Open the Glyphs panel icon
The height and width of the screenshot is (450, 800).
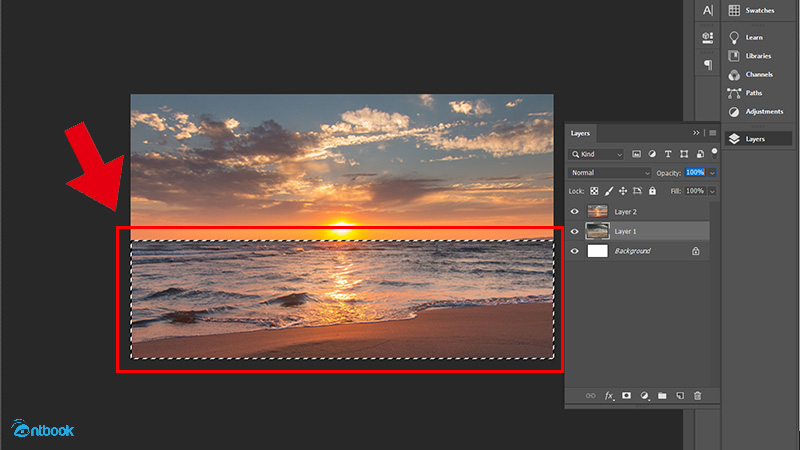(x=708, y=37)
